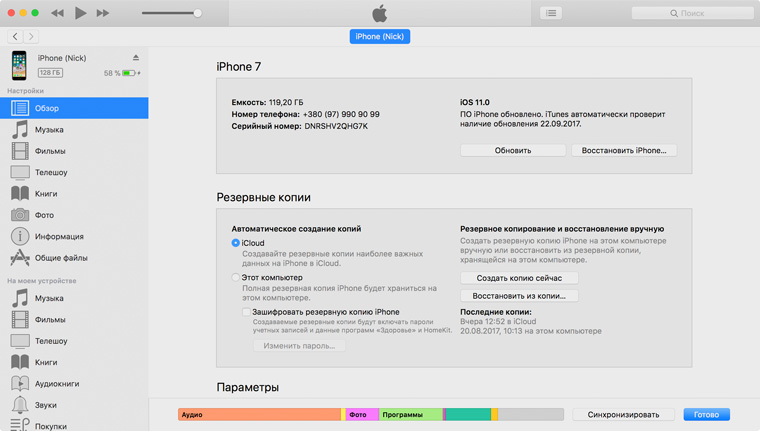The height and width of the screenshot is (431, 760).
Task: Click Фильмы film icon under На моем устройстве
Action: pyautogui.click(x=20, y=319)
